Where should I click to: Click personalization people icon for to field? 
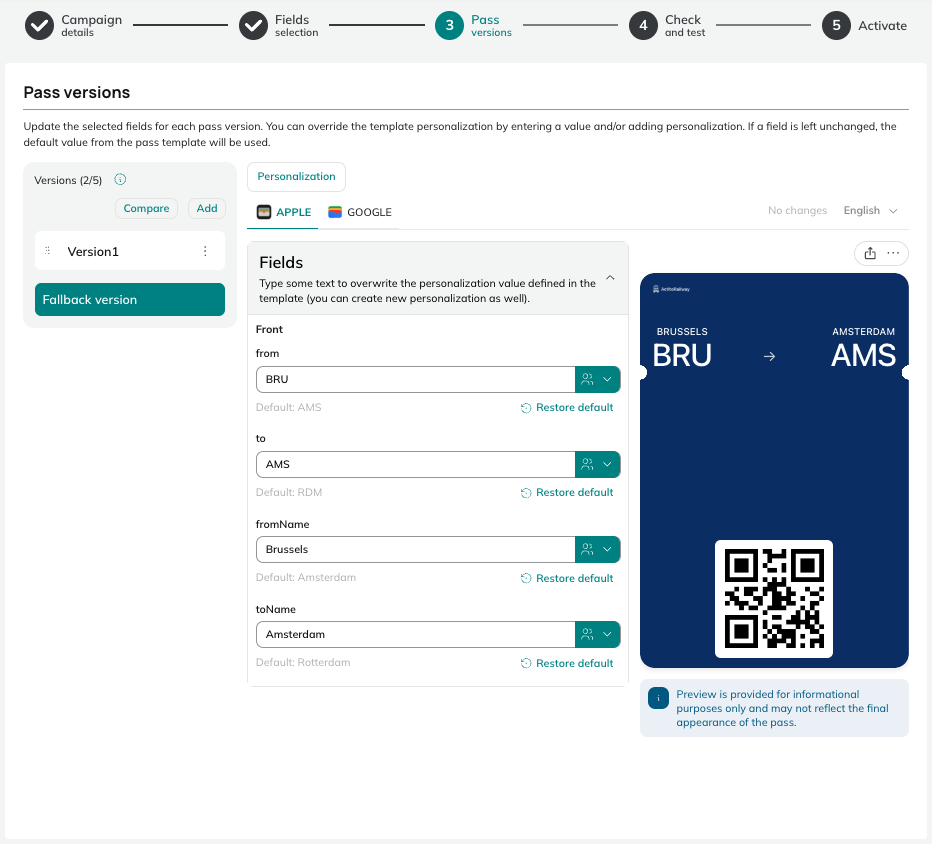(587, 464)
